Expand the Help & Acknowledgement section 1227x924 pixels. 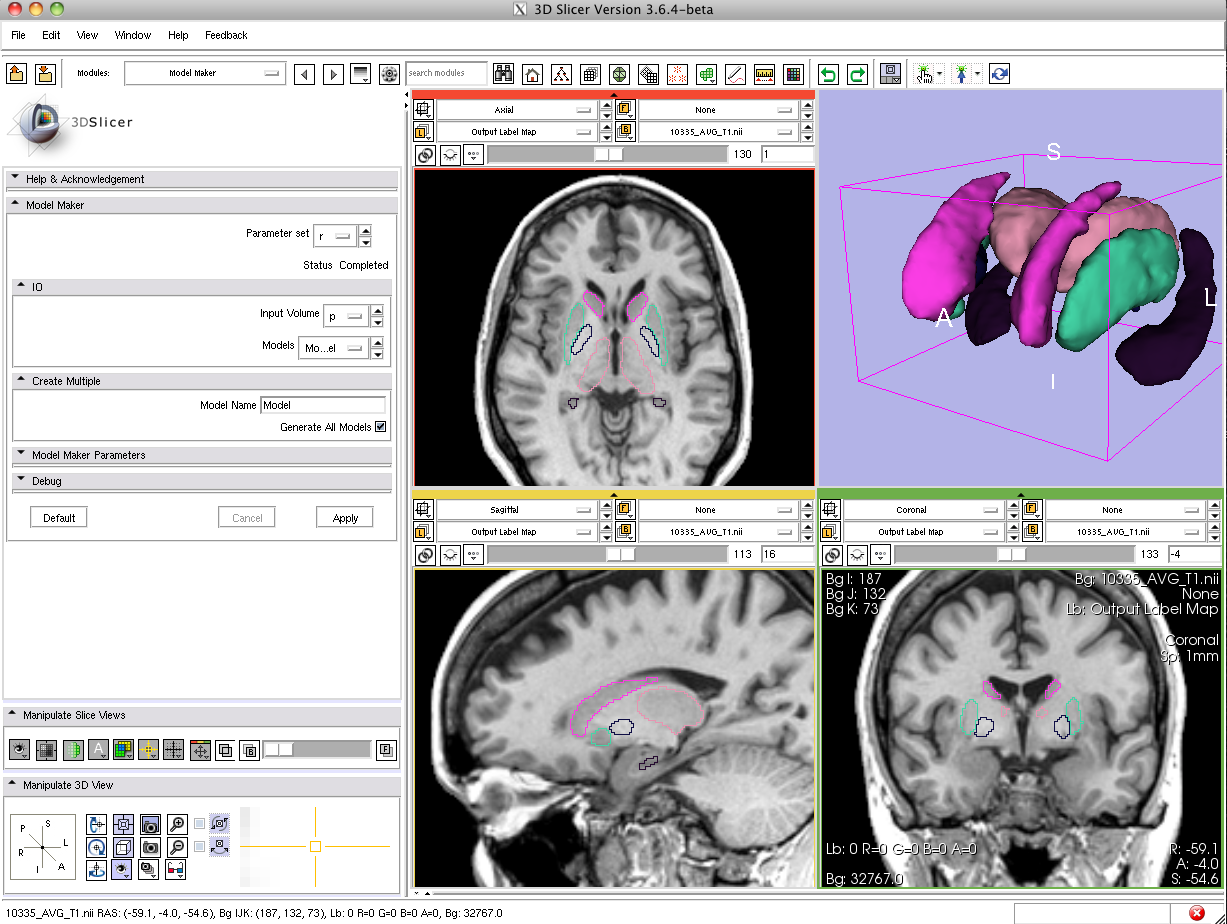click(x=202, y=179)
